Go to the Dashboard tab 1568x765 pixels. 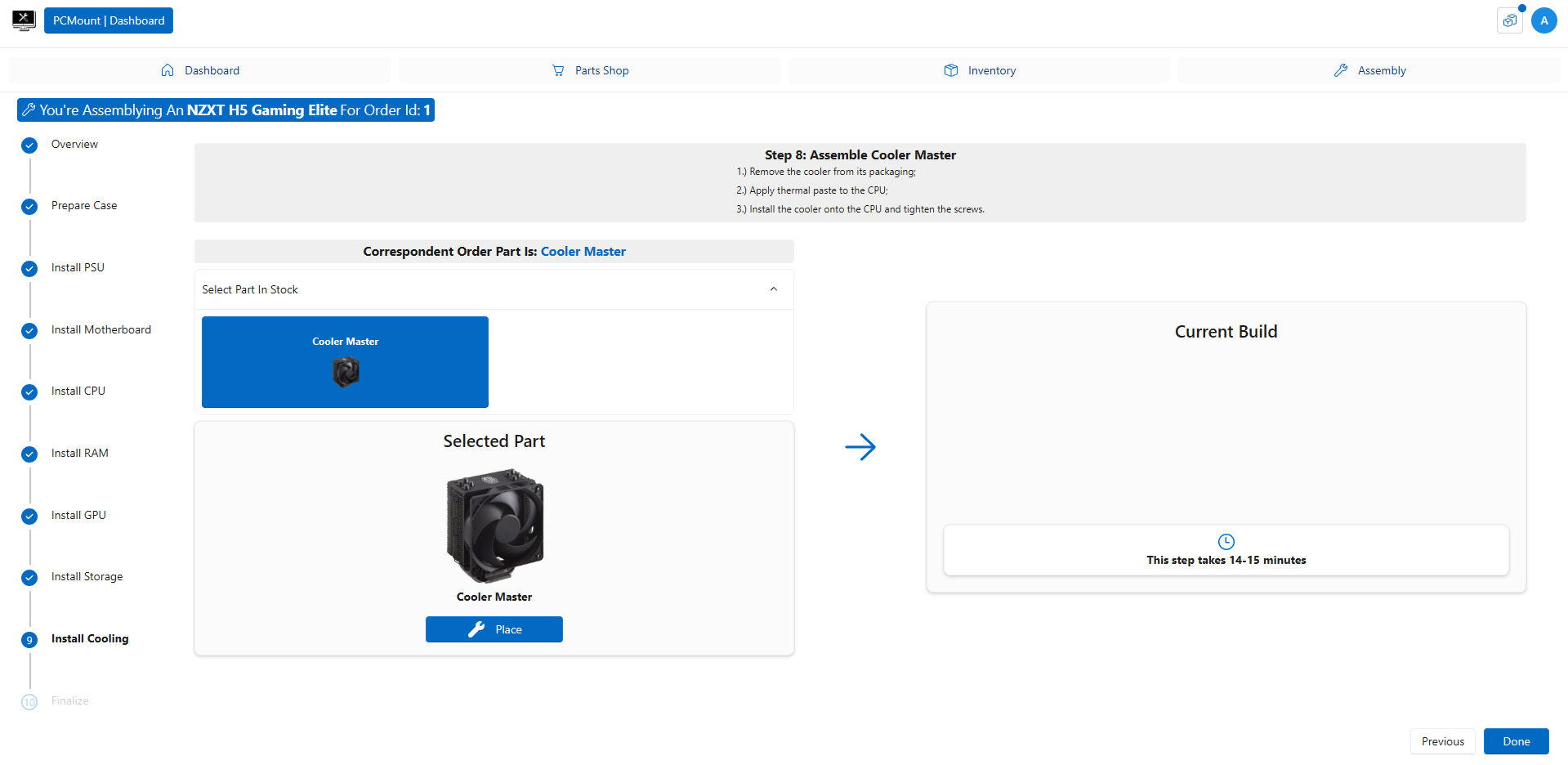[x=199, y=70]
